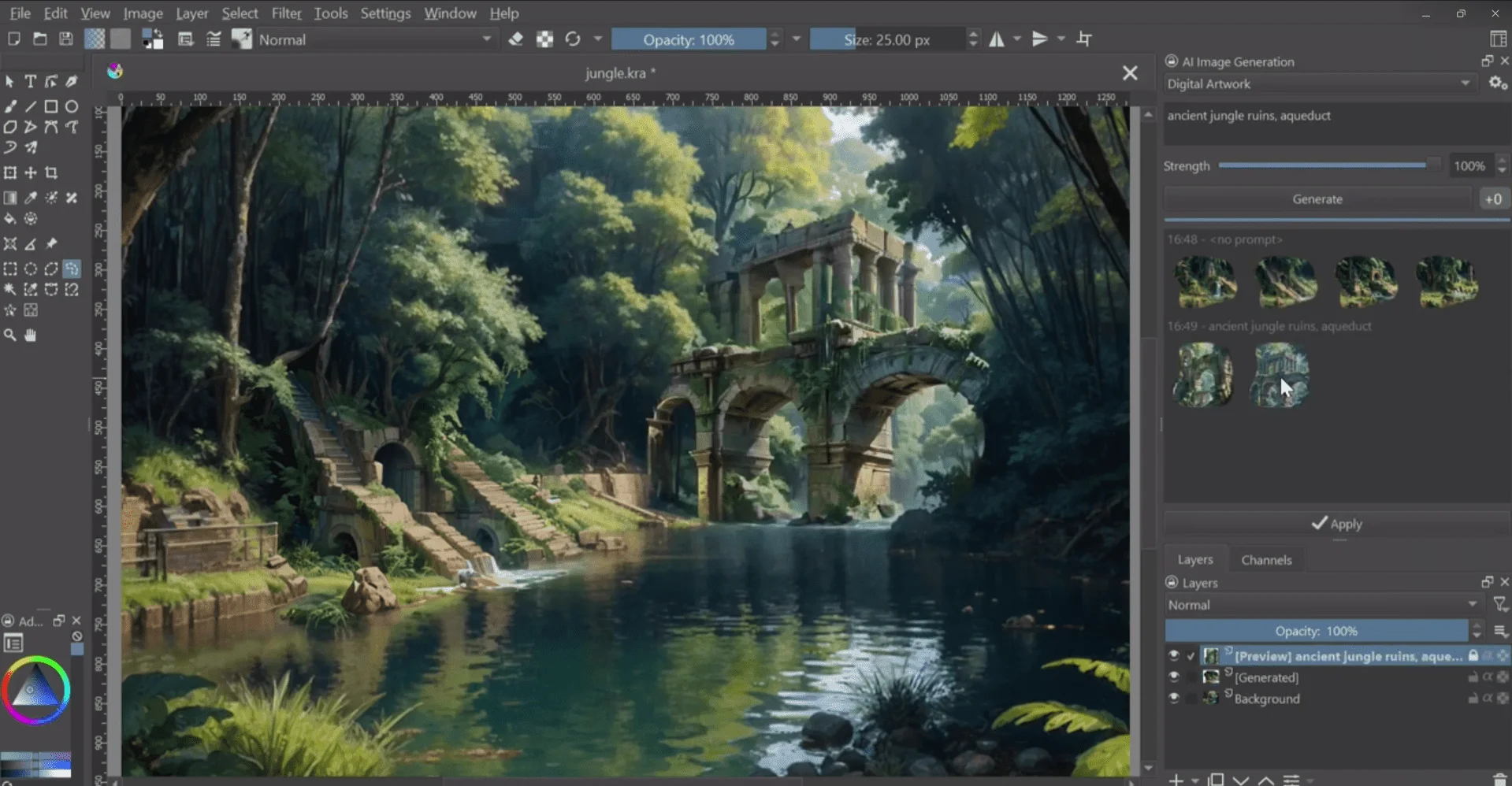Select the Gradient tool
Screen dimensions: 1512x786
click(x=10, y=198)
